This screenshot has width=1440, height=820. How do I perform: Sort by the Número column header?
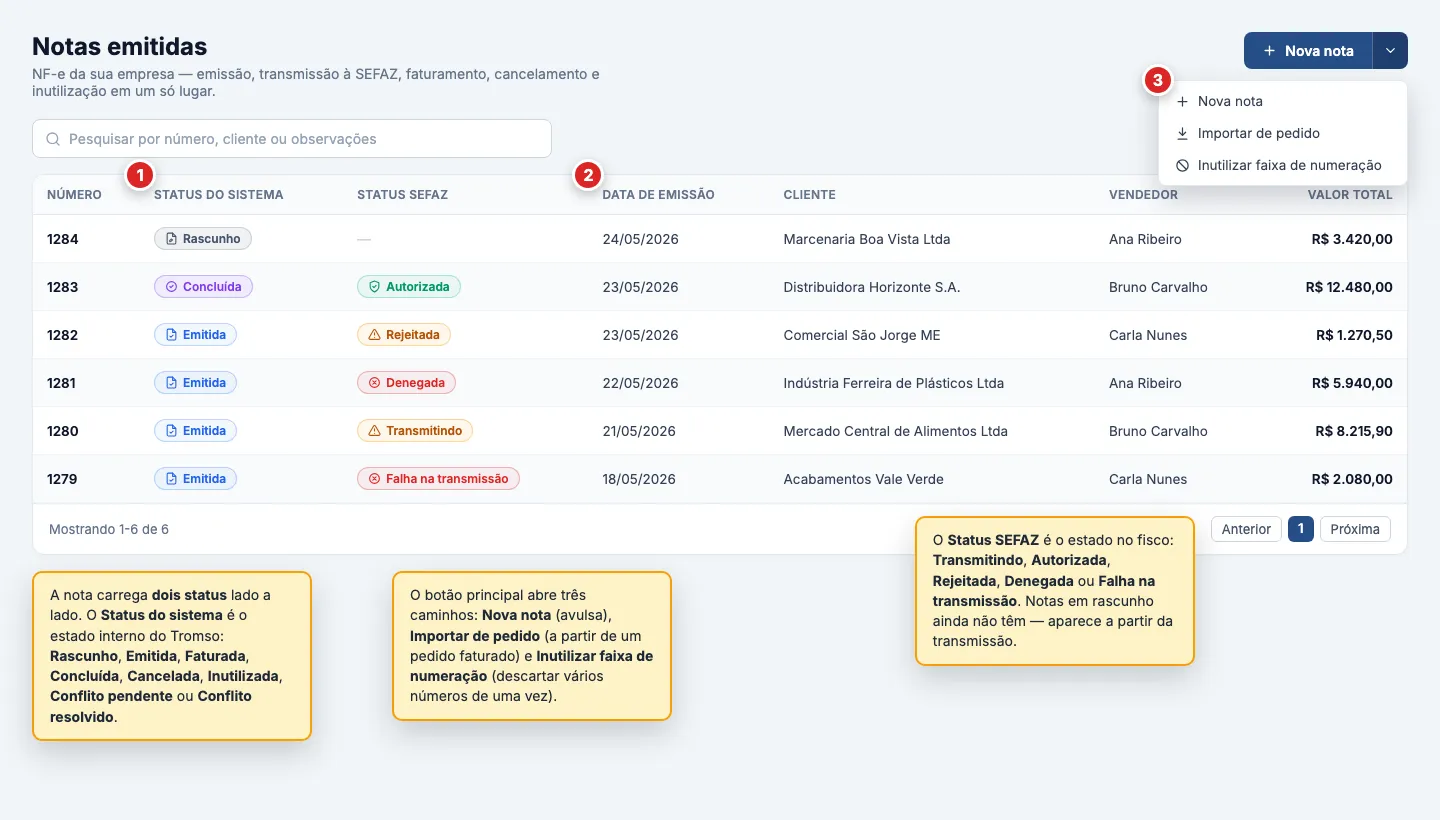pyautogui.click(x=74, y=195)
